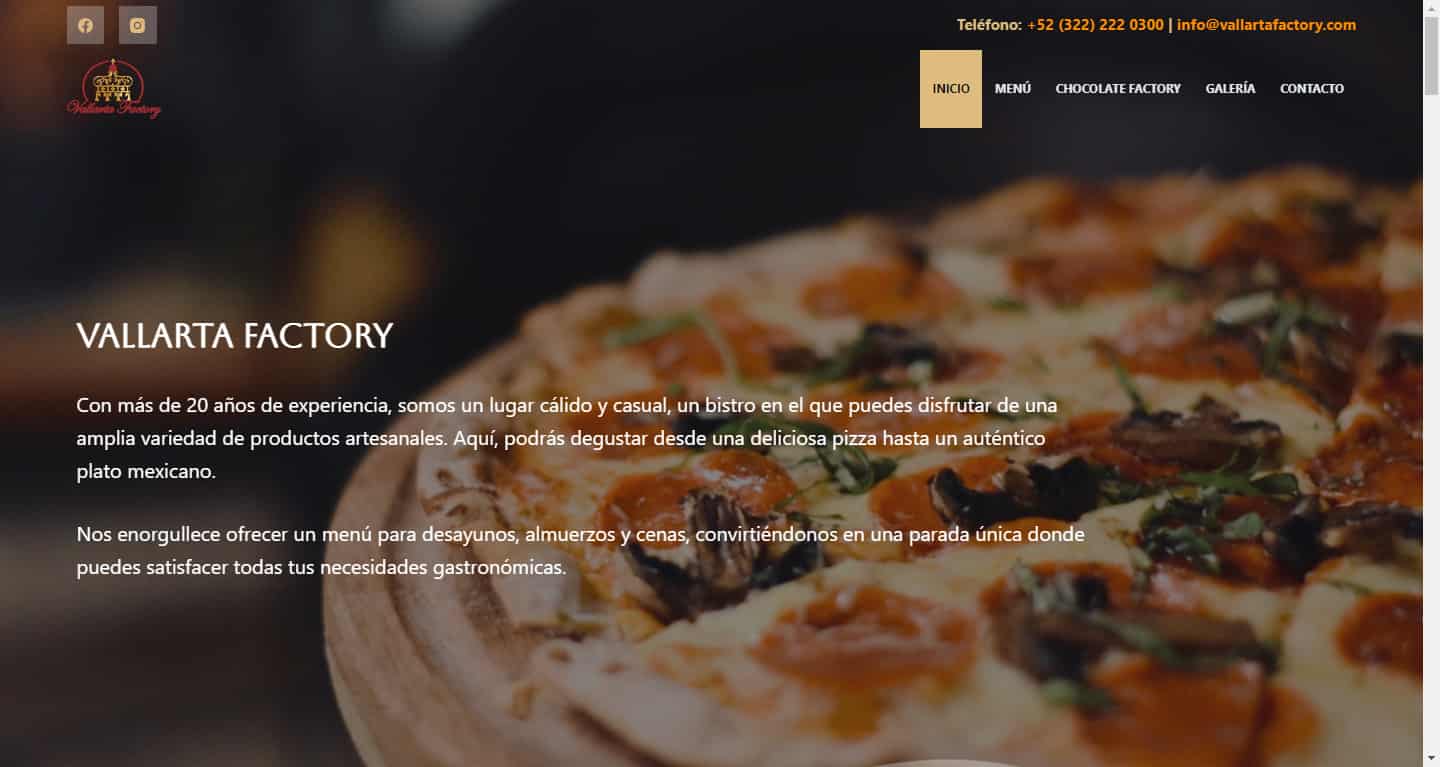Image resolution: width=1440 pixels, height=767 pixels.
Task: Click the scrollbar up arrow
Action: (x=1431, y=8)
